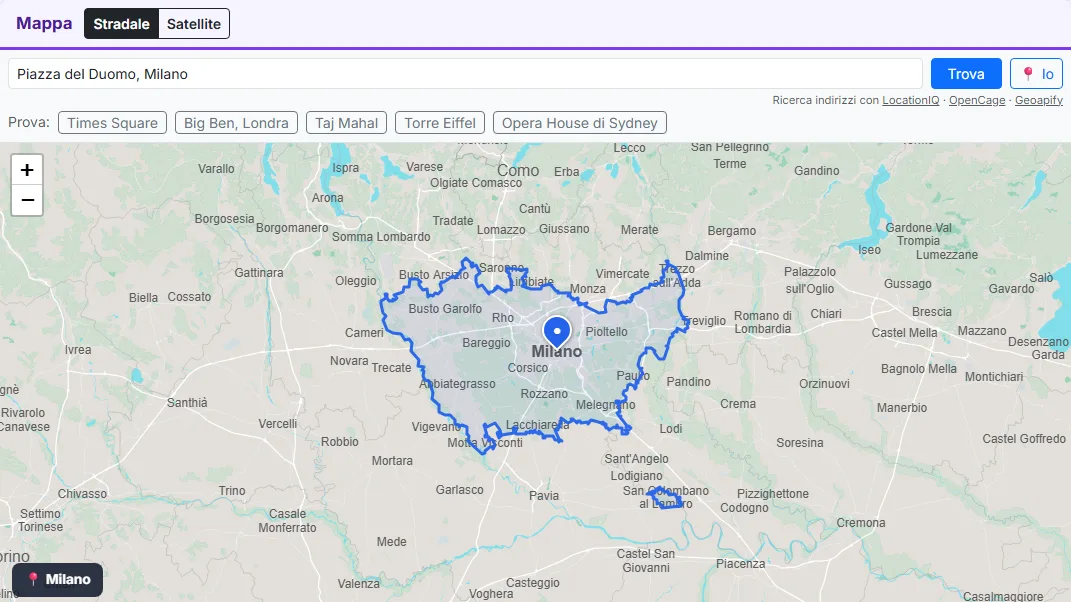Click the Novara city label
The height and width of the screenshot is (602, 1071).
[349, 361]
